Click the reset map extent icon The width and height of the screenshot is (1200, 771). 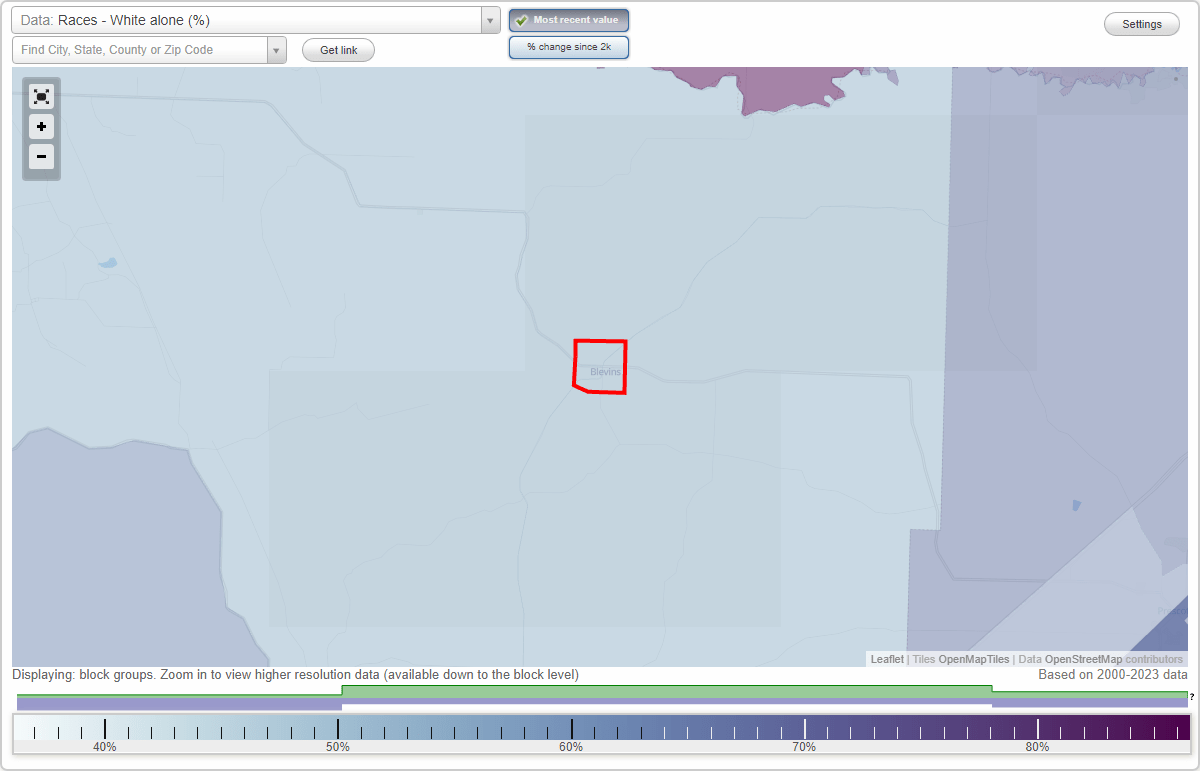41,96
